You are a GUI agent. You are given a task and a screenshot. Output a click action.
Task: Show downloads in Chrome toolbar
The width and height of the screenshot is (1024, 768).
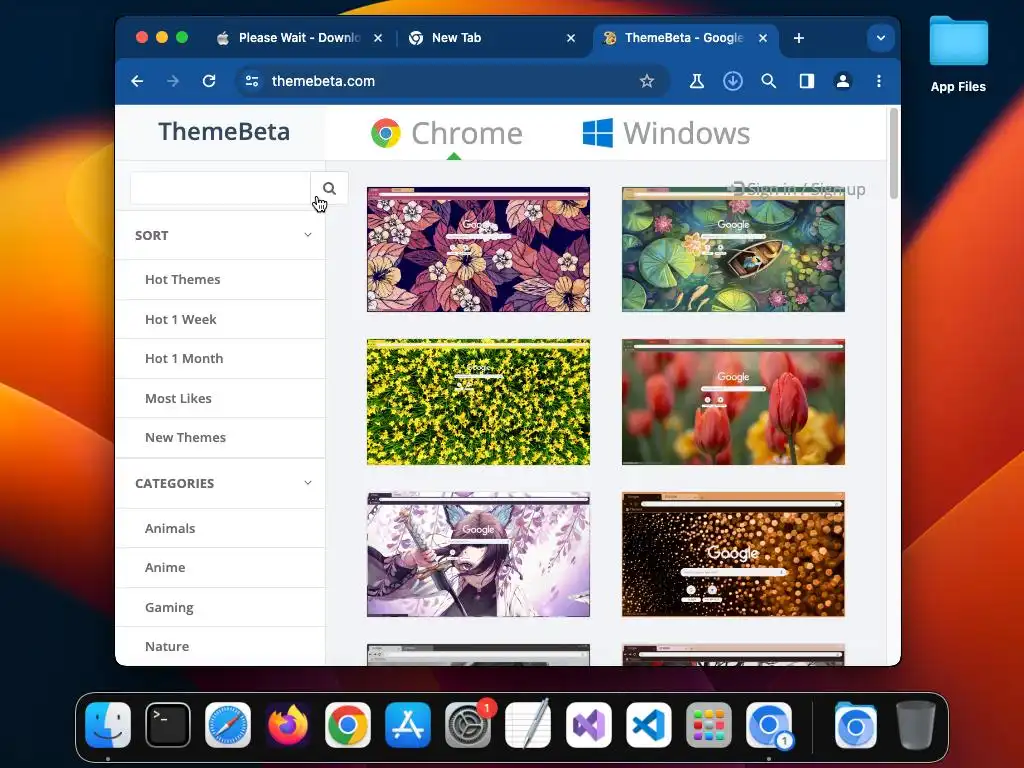click(733, 81)
